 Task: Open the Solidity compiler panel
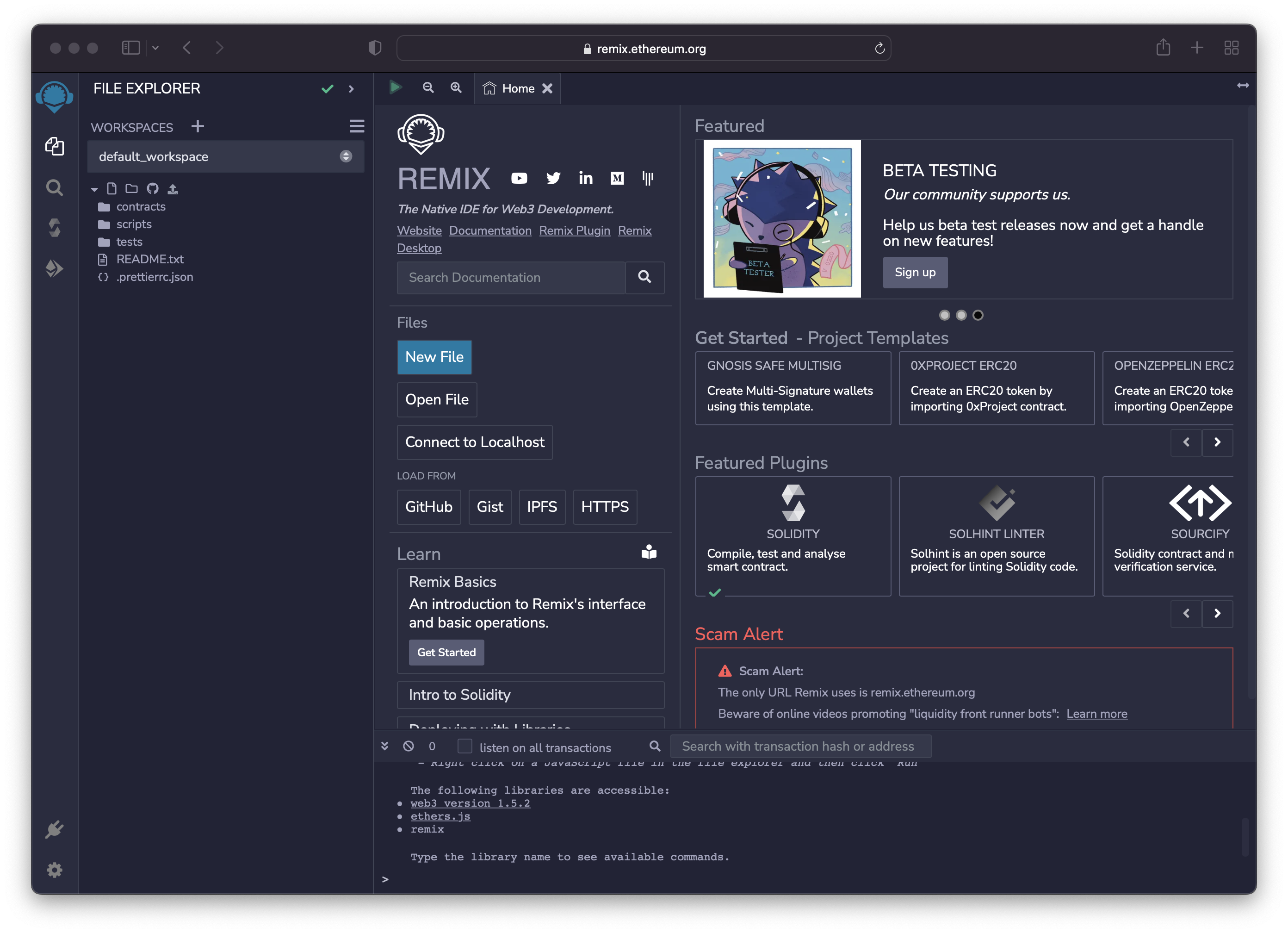coord(55,227)
